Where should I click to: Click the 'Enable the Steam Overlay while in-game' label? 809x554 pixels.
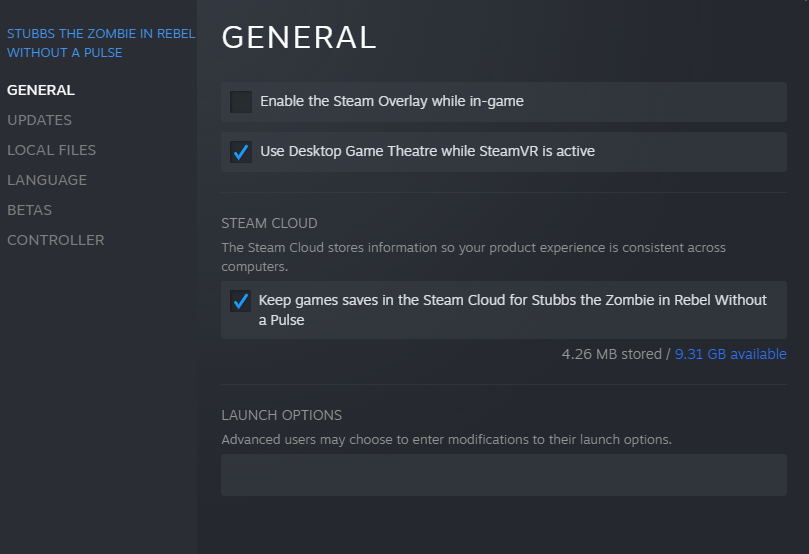coord(391,101)
